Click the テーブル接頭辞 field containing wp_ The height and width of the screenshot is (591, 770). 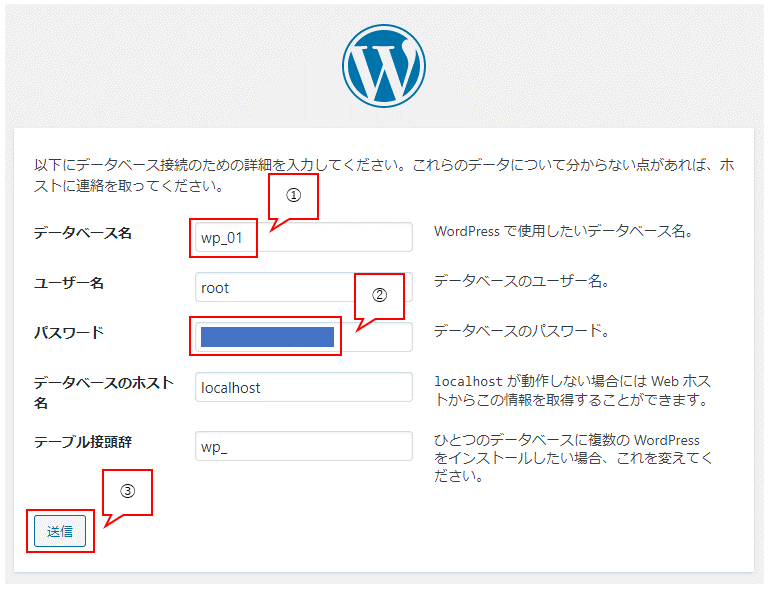click(303, 446)
